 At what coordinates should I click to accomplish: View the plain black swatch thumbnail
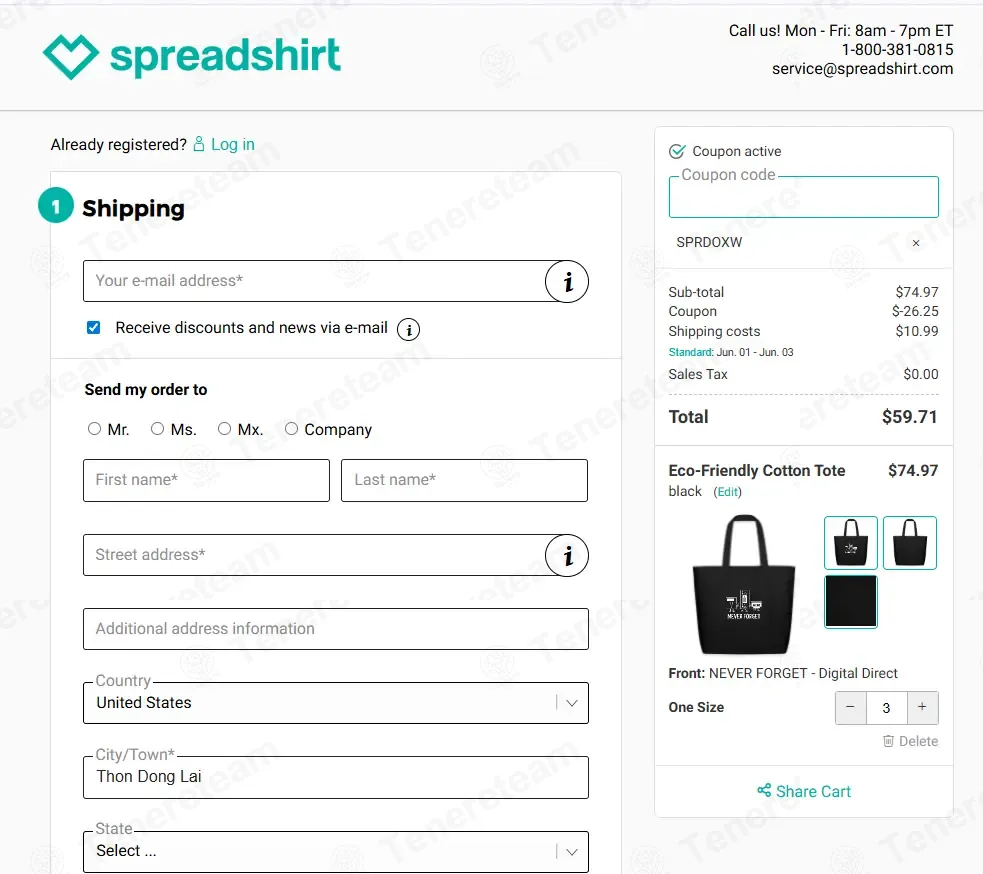click(851, 601)
